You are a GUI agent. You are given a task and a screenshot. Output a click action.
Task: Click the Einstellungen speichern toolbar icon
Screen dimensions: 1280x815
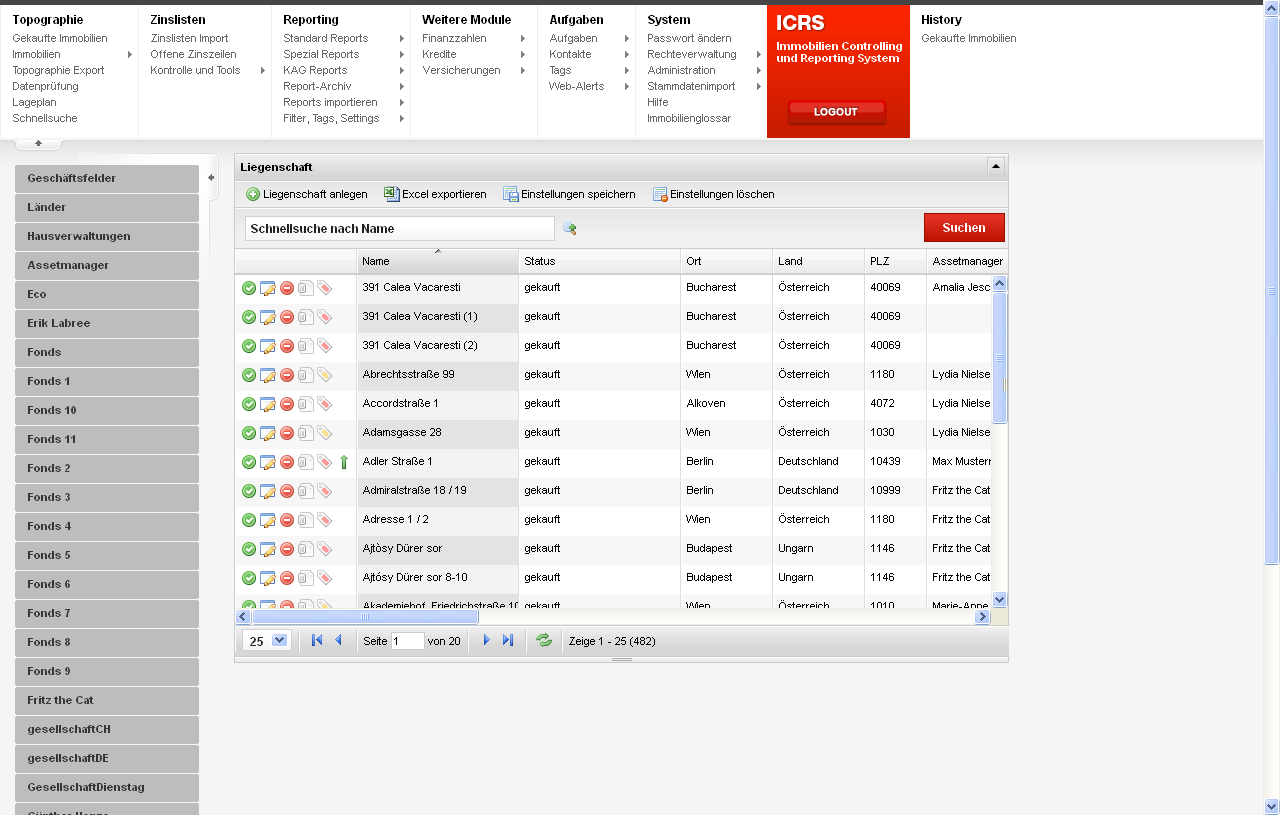[x=511, y=194]
